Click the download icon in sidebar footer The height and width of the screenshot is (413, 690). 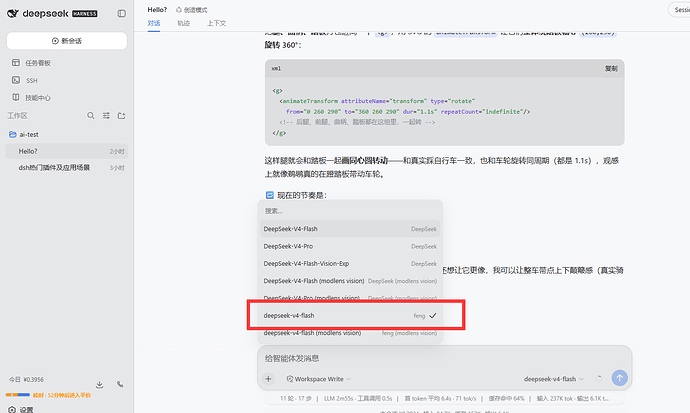click(x=99, y=384)
